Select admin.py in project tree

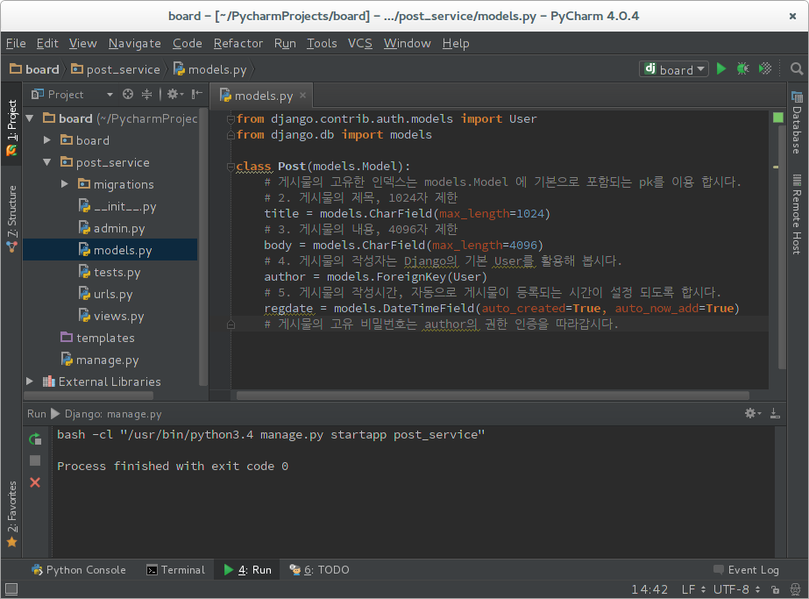(111, 228)
